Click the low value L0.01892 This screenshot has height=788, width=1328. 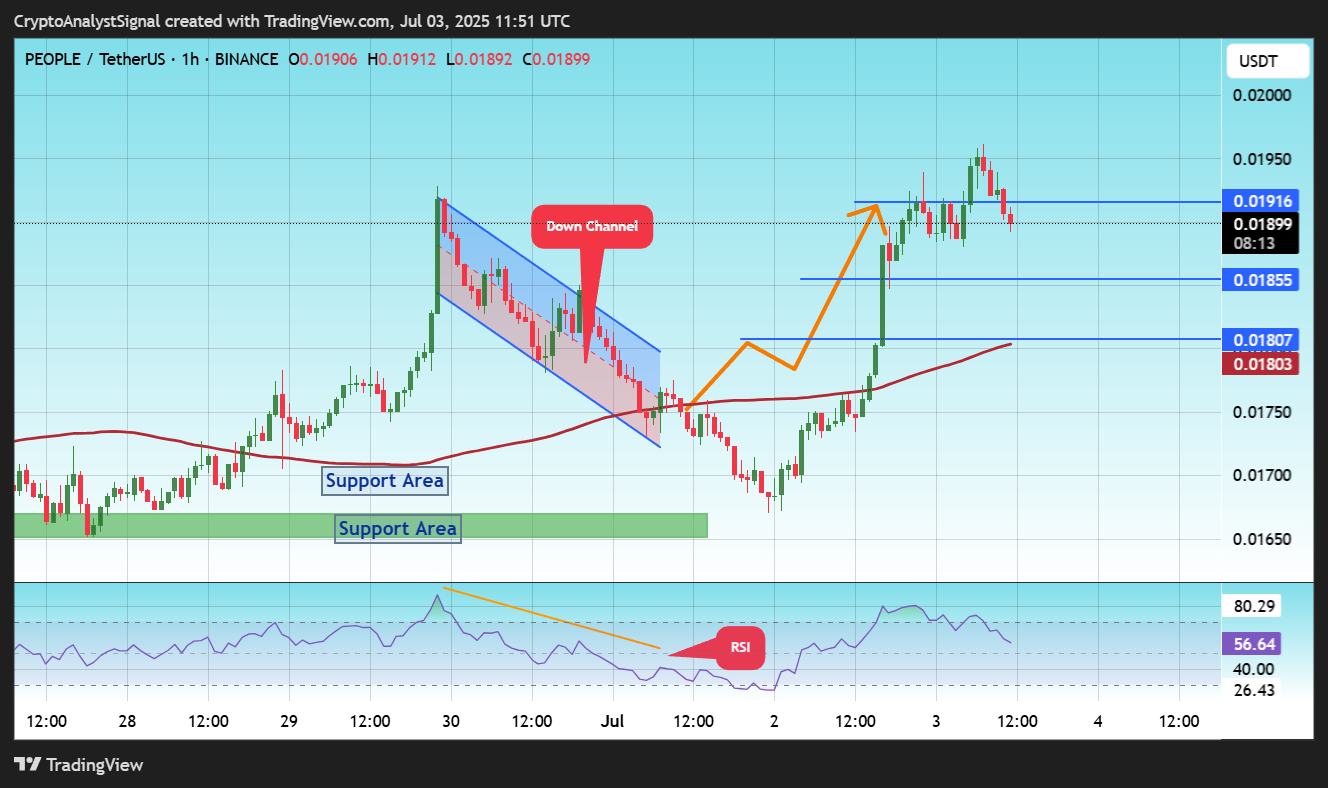coord(478,59)
